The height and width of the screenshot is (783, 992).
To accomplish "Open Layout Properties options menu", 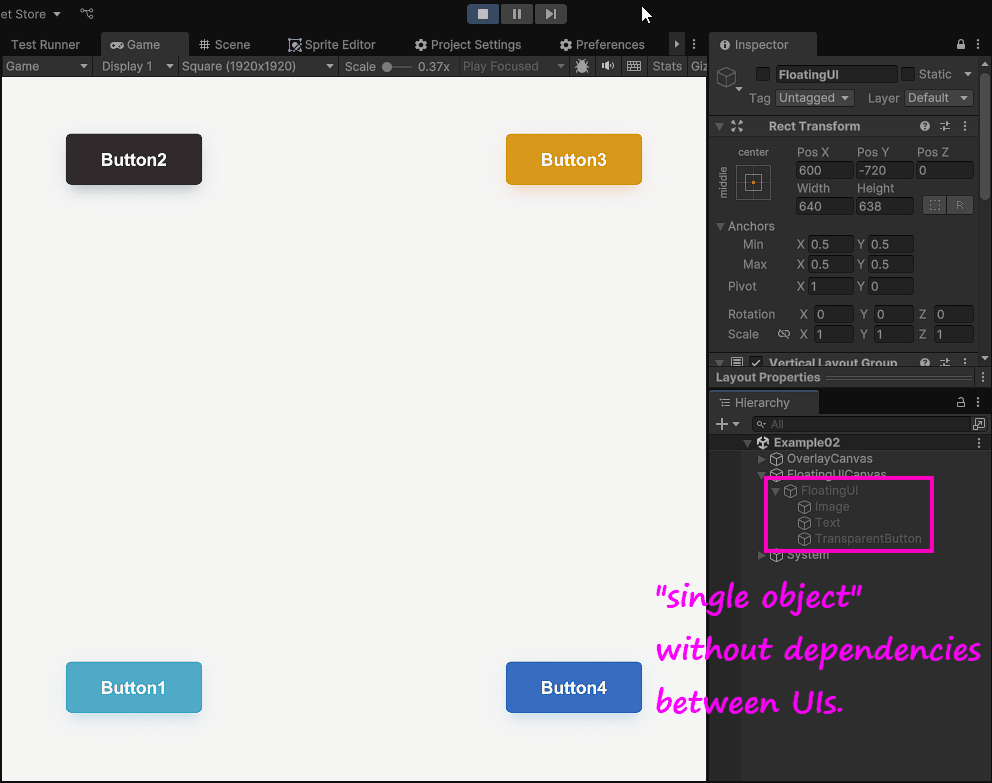I will [x=983, y=378].
